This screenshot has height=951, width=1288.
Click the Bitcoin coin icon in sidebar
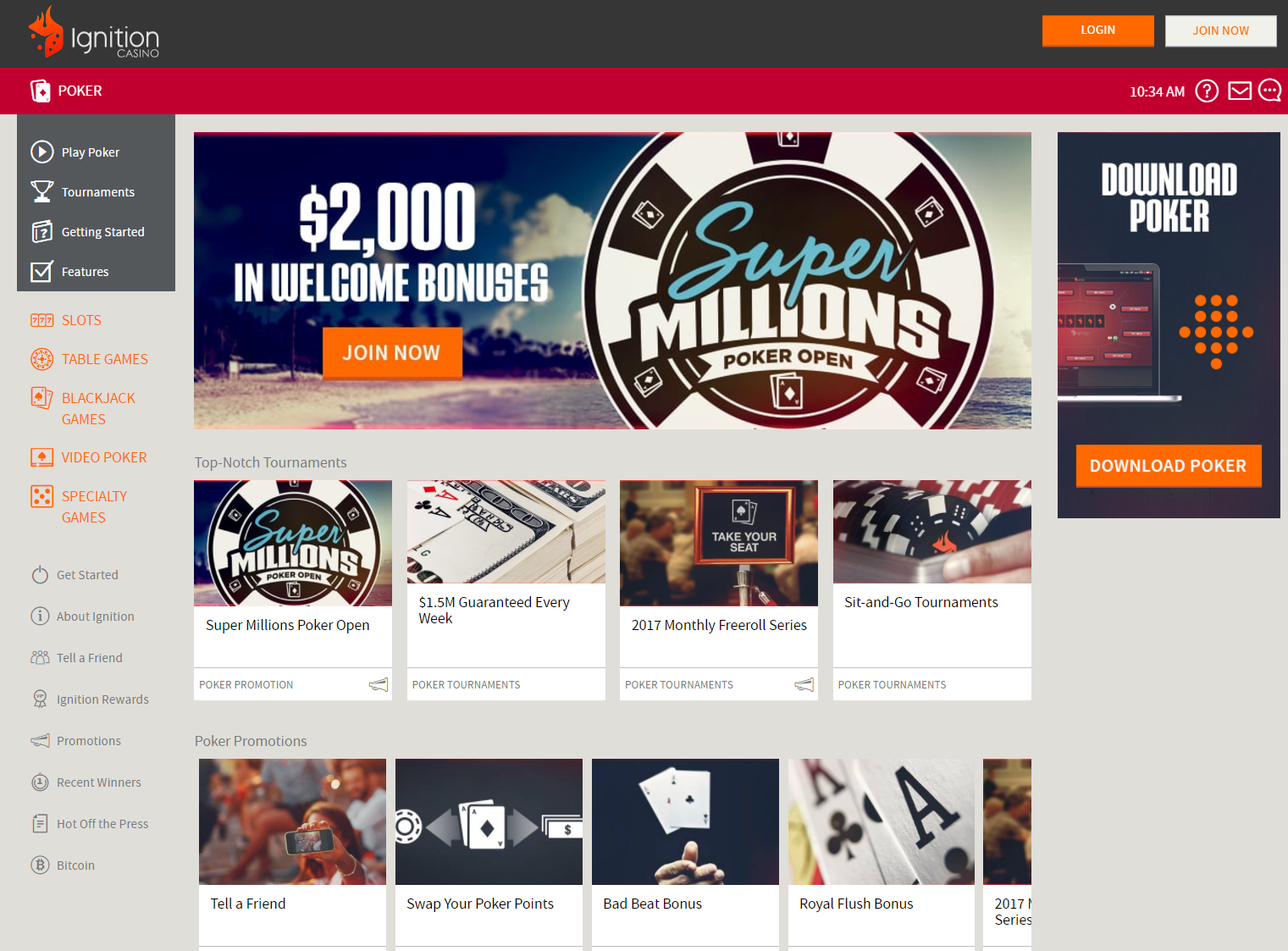click(40, 865)
